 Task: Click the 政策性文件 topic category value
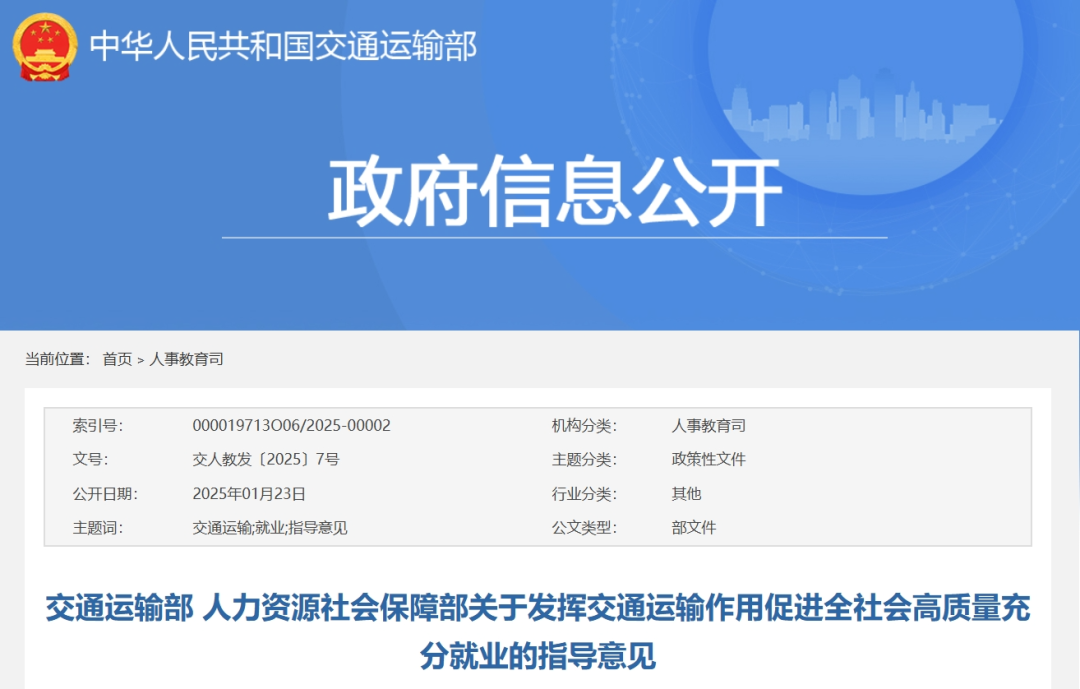(x=708, y=460)
